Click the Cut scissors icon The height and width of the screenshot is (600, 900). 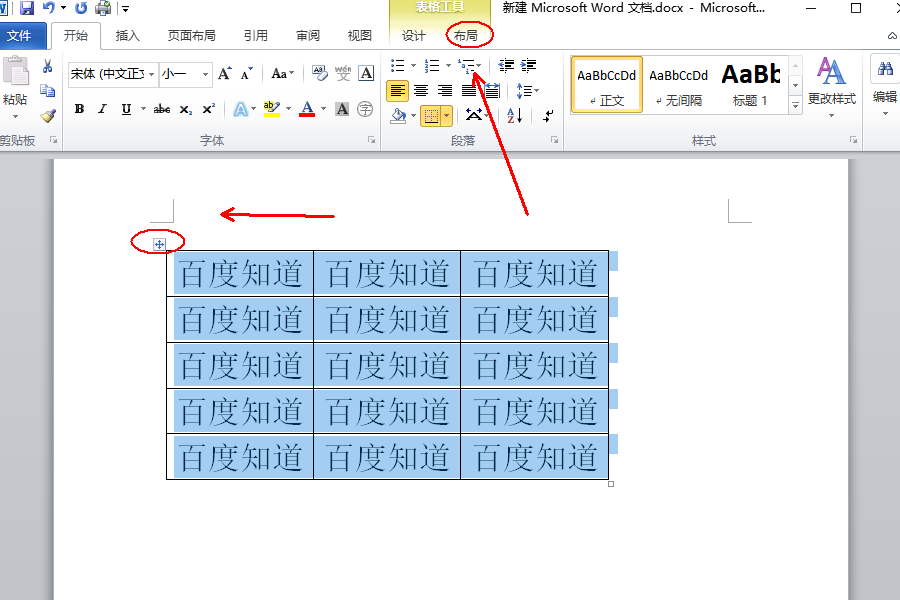48,67
